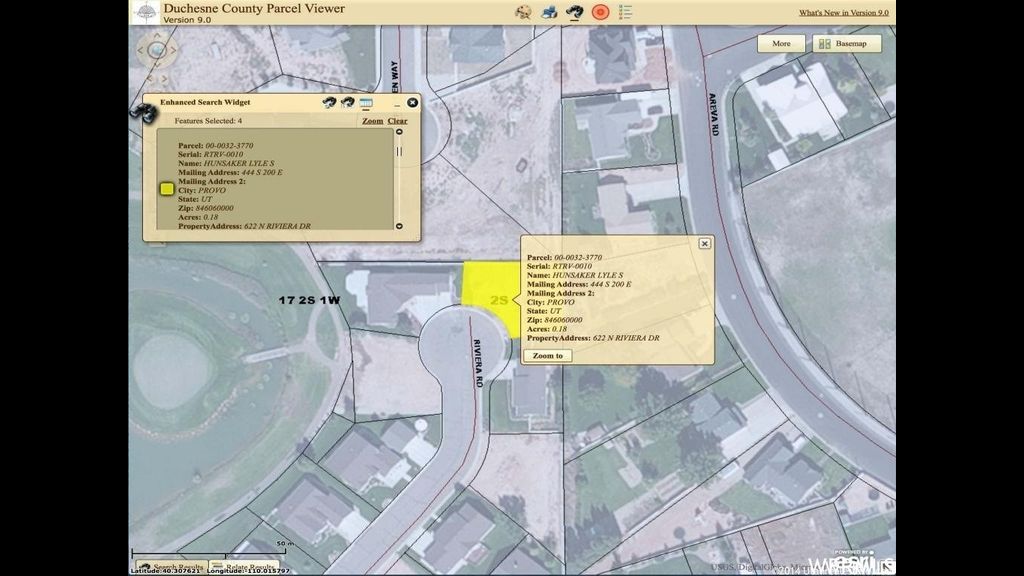Select Parcel 00-0032-3770 in results list
The height and width of the screenshot is (576, 1024).
pos(216,146)
